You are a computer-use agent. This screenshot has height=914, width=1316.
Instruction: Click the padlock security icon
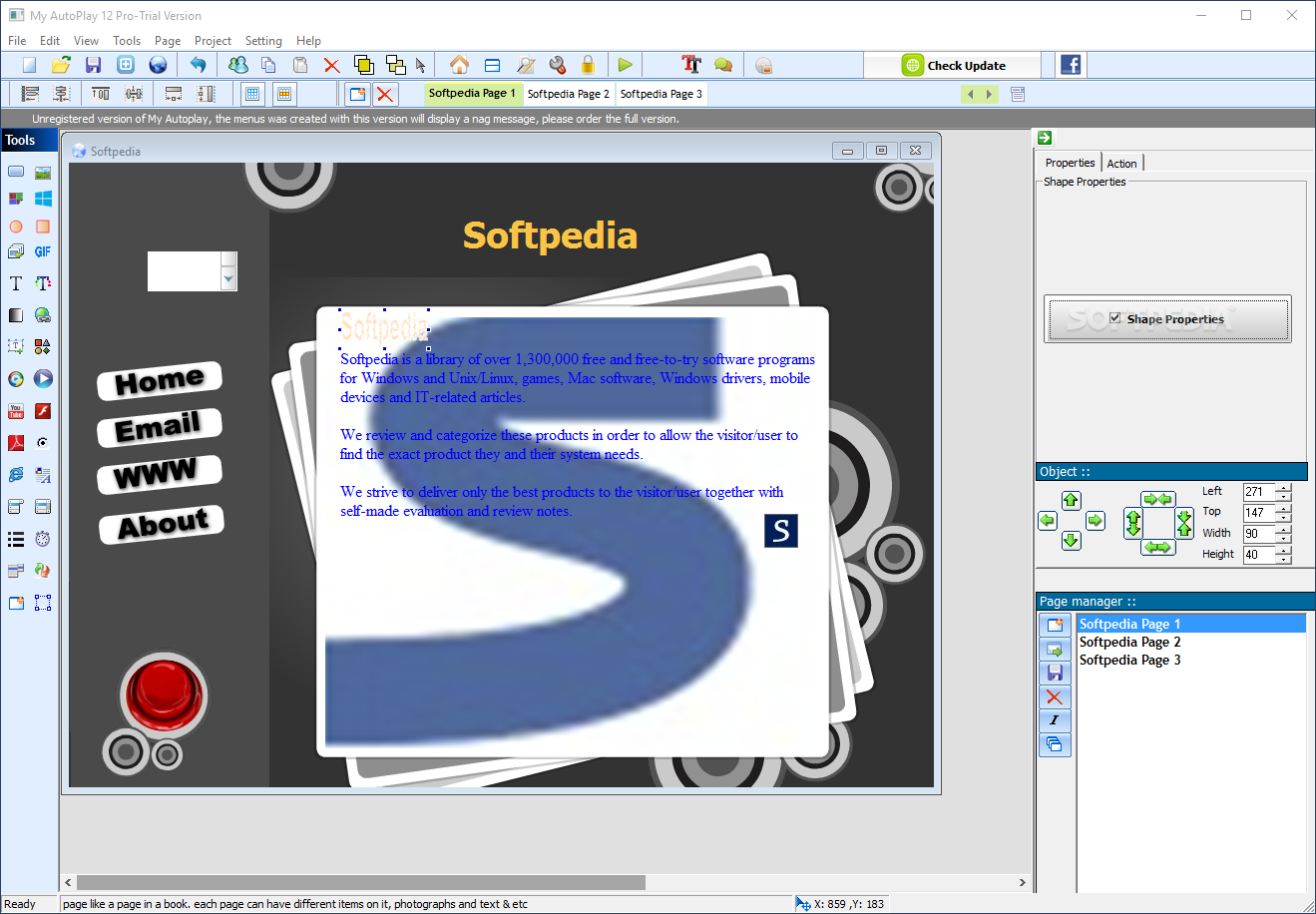click(x=588, y=65)
